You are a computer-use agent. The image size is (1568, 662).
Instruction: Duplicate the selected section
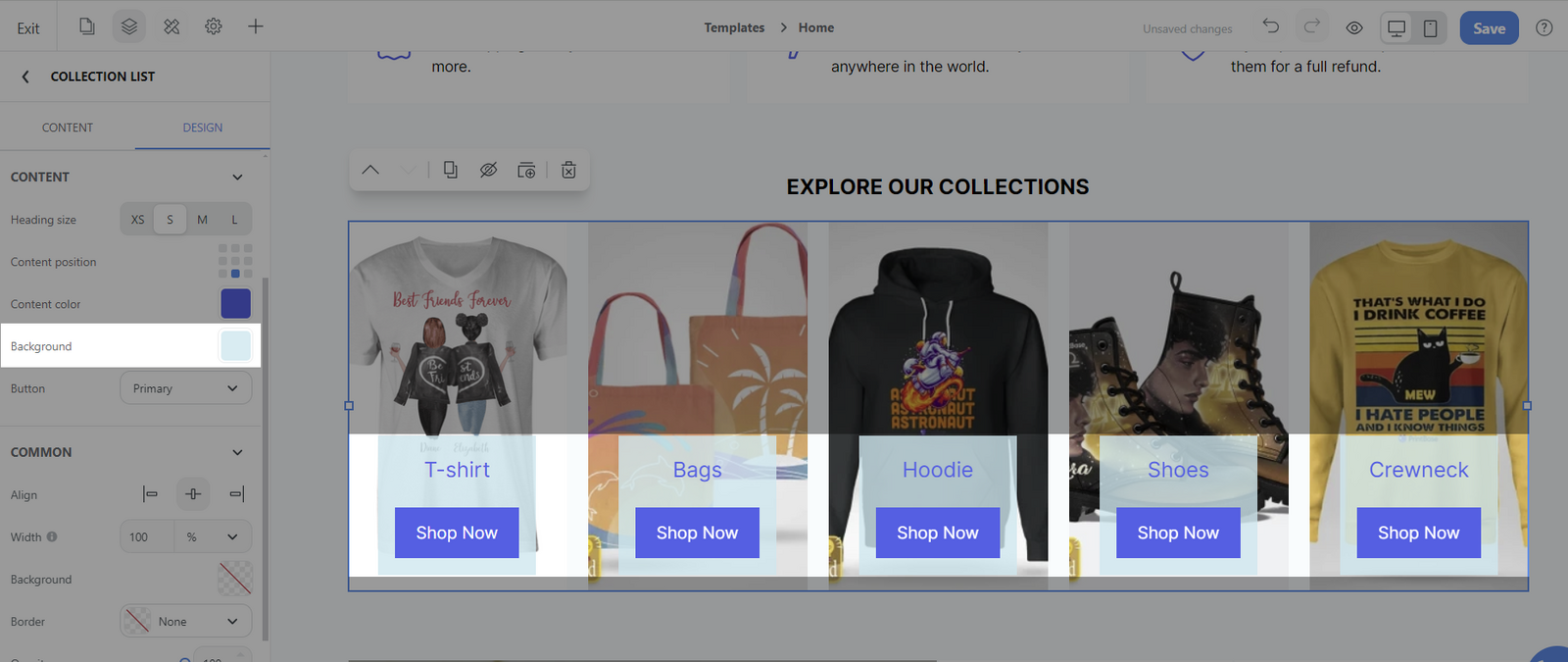(x=450, y=170)
